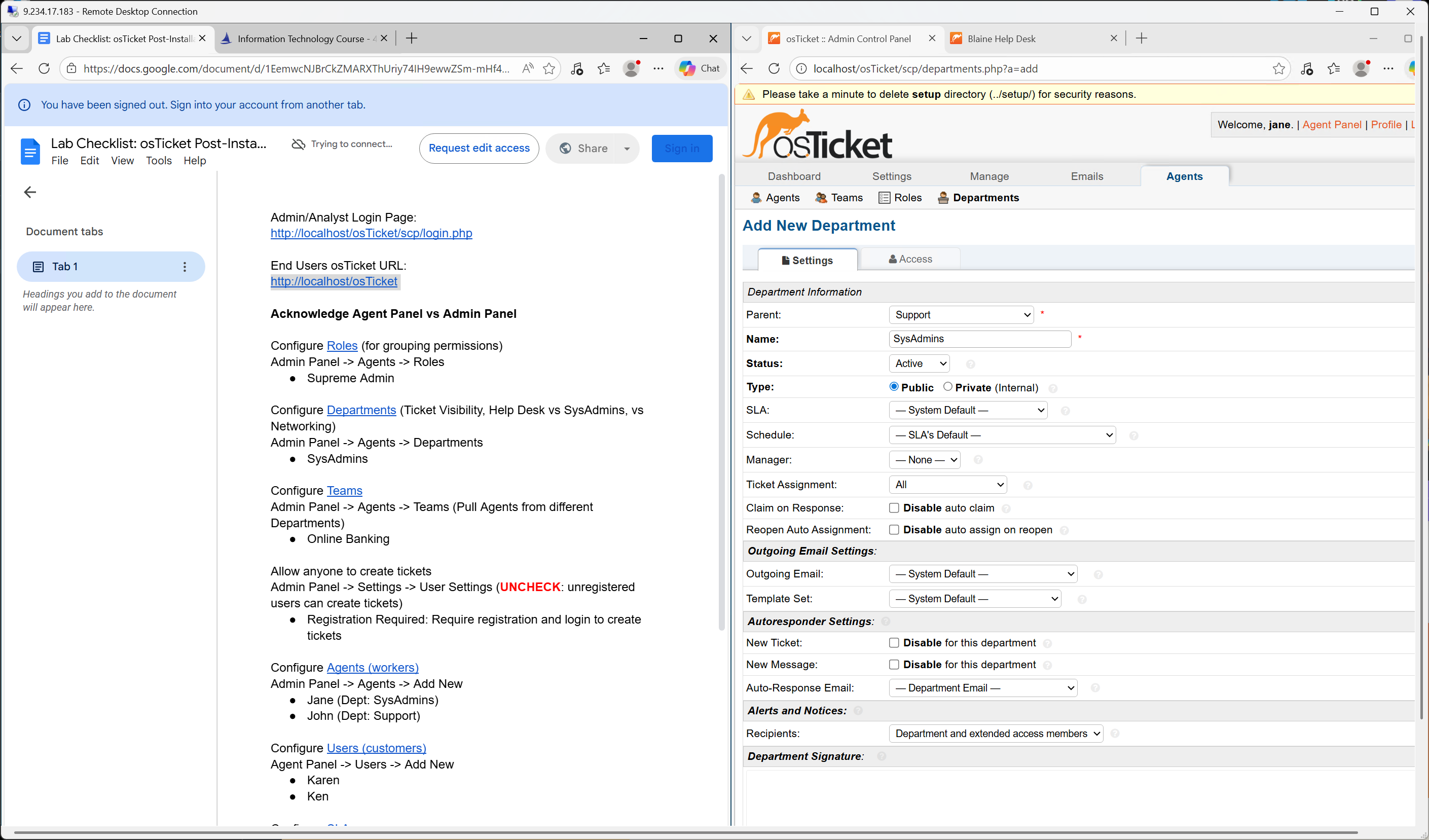The width and height of the screenshot is (1429, 840).
Task: Click the department Name input field
Action: 979,339
